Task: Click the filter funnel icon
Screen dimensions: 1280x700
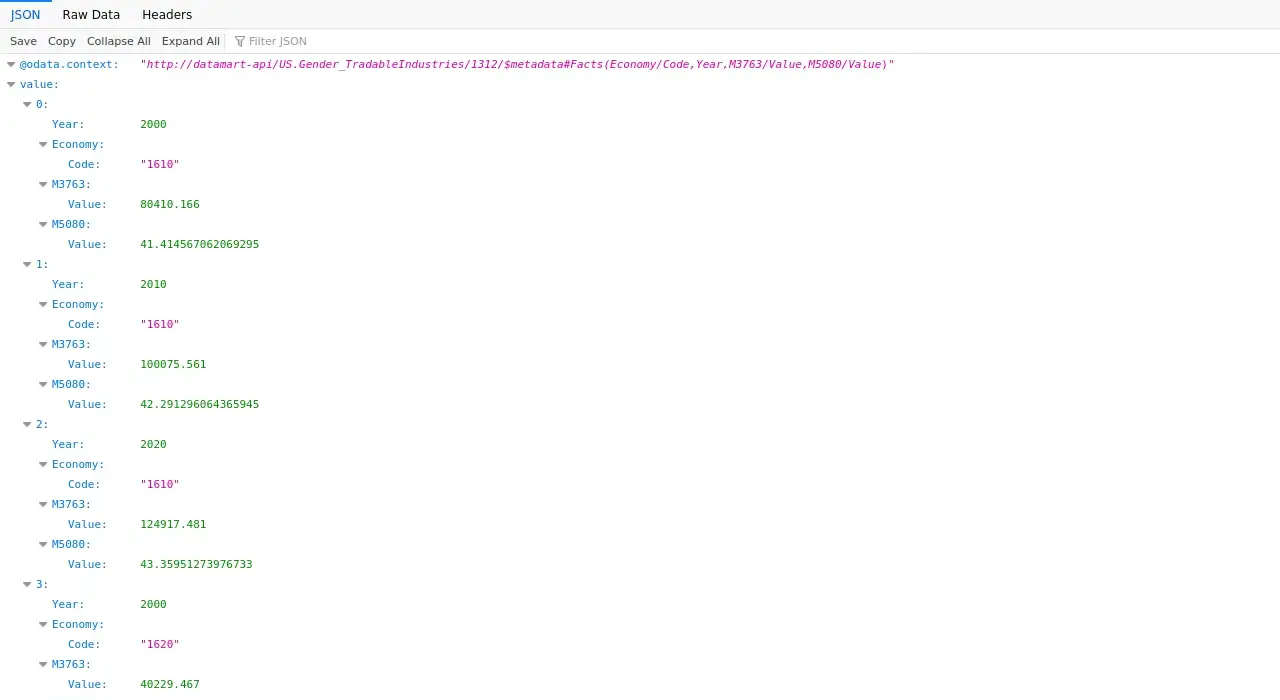Action: [240, 41]
